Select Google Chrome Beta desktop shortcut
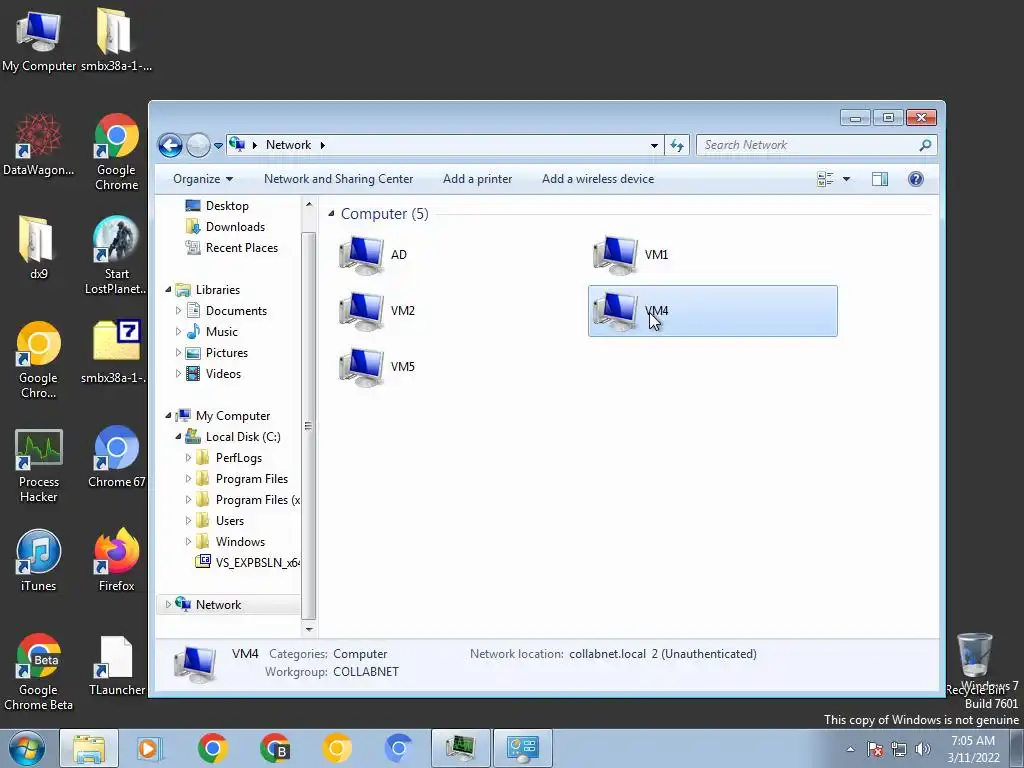 (39, 673)
